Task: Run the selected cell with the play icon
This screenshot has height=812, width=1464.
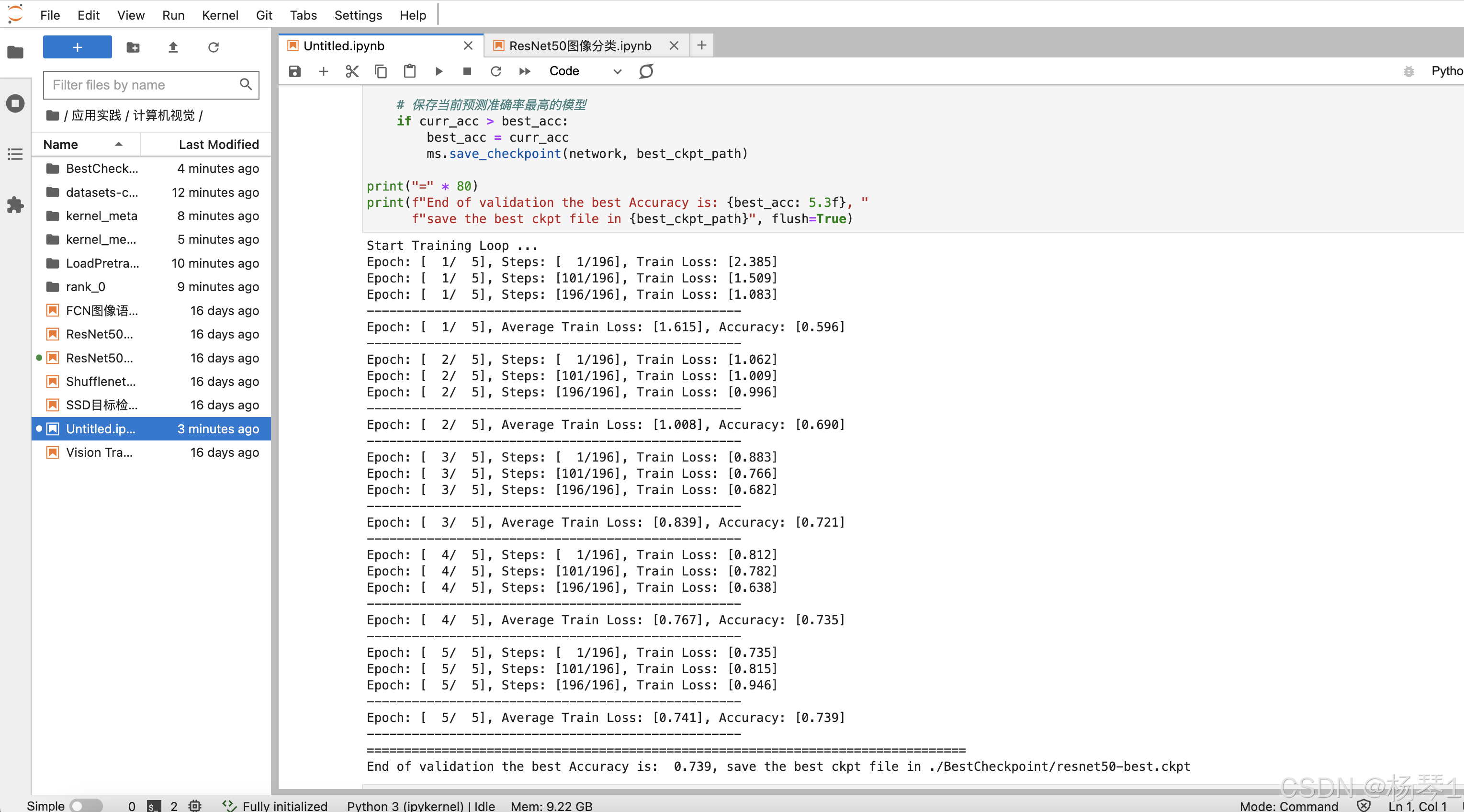Action: point(438,71)
